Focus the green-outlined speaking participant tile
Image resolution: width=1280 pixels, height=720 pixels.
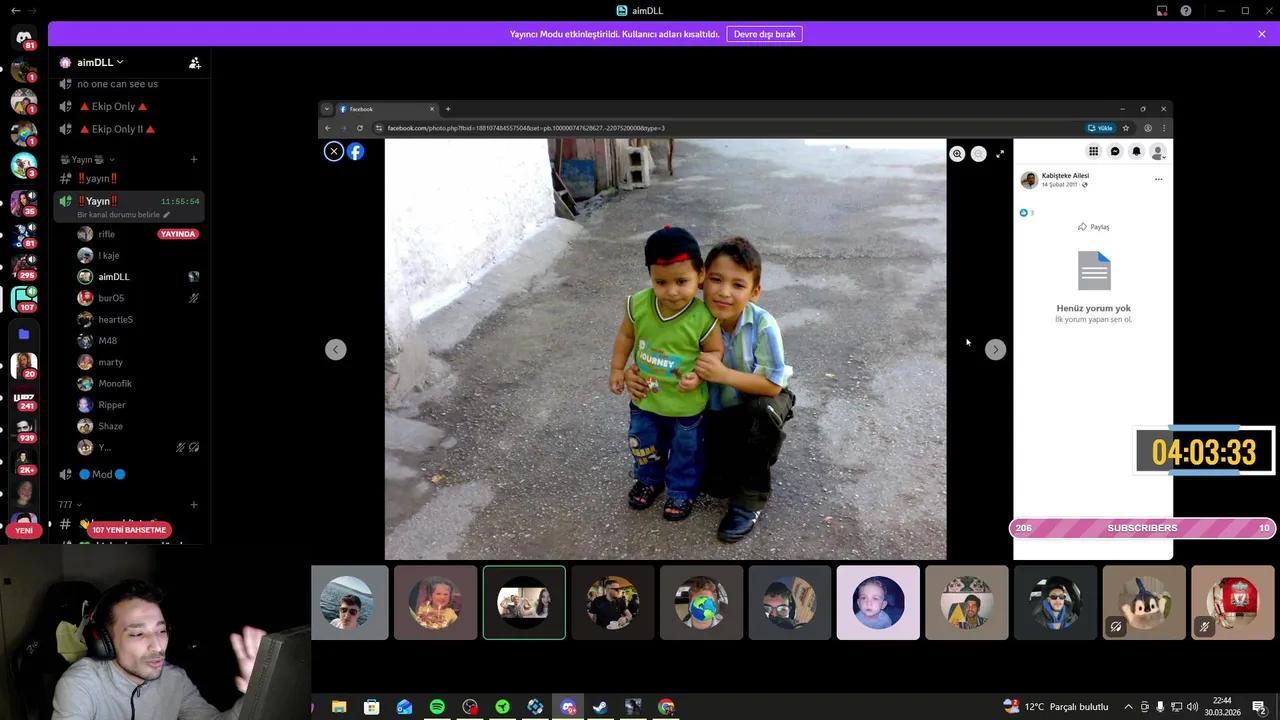(x=524, y=603)
